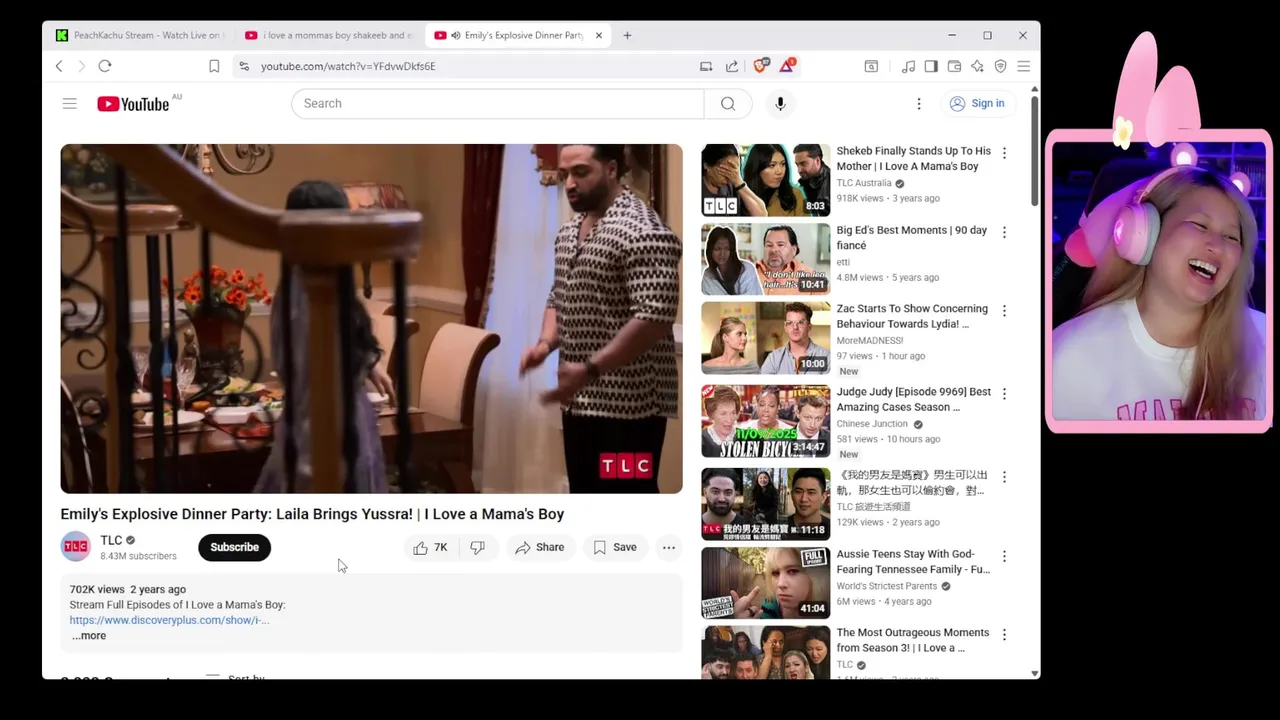Cast or picture-in-picture icon in address bar
The height and width of the screenshot is (720, 1280).
click(706, 66)
